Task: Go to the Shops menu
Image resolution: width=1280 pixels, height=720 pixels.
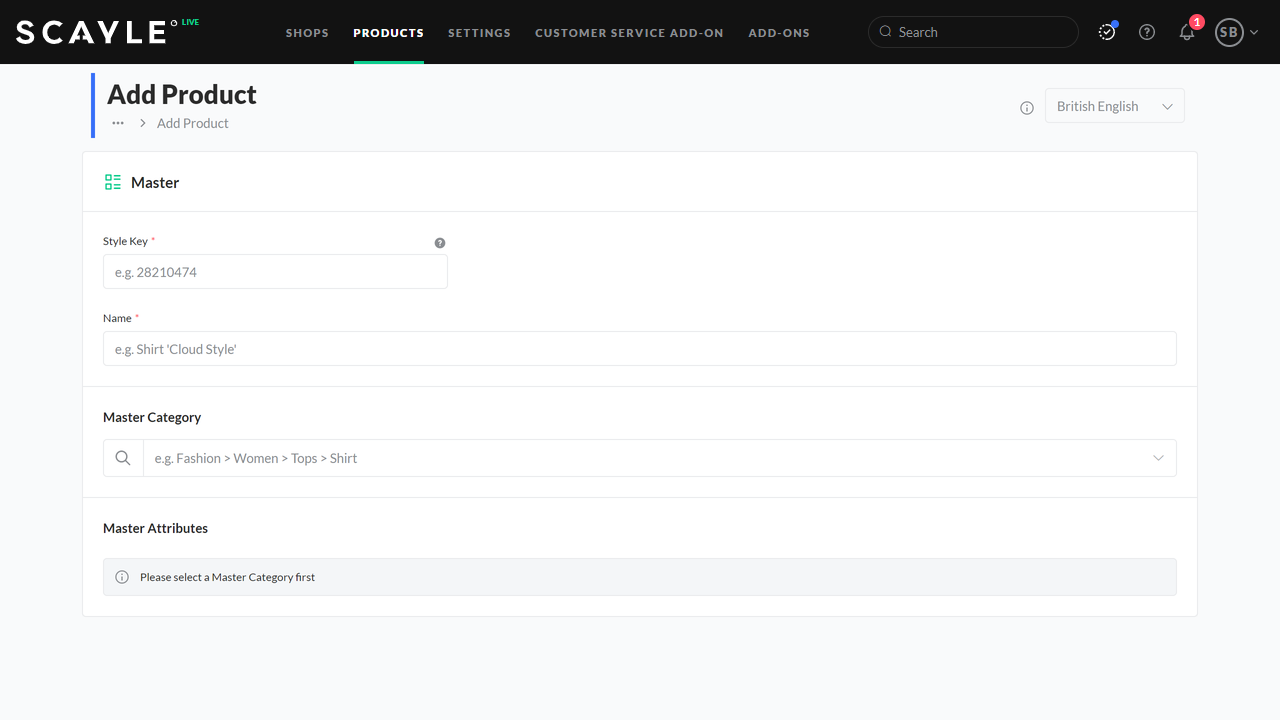Action: pos(307,33)
